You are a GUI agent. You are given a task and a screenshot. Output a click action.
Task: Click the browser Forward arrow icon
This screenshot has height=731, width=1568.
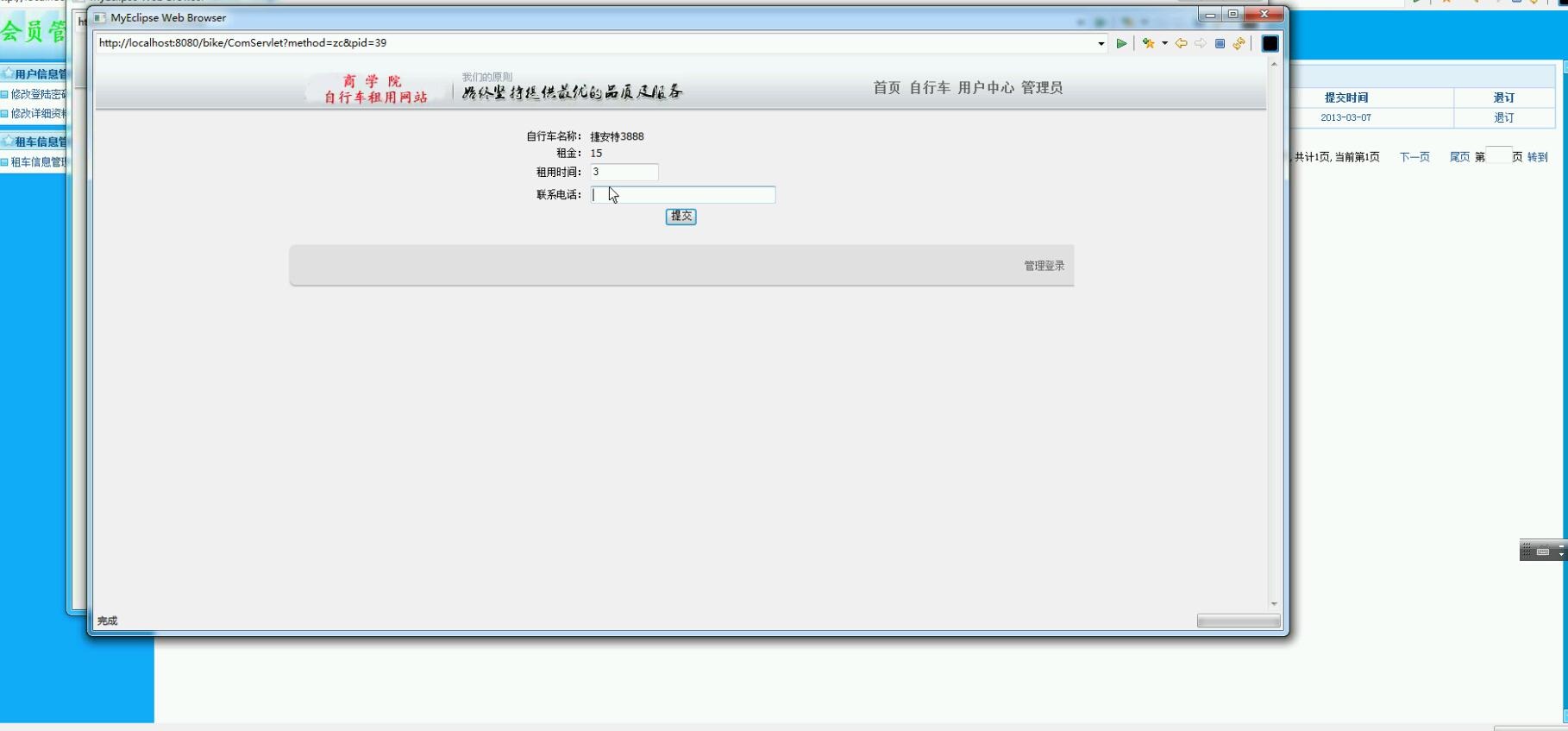pyautogui.click(x=1200, y=43)
